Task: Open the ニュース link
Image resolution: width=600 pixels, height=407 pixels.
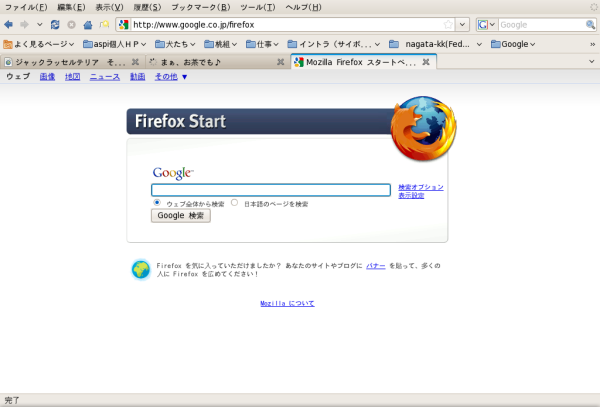Action: click(x=105, y=77)
